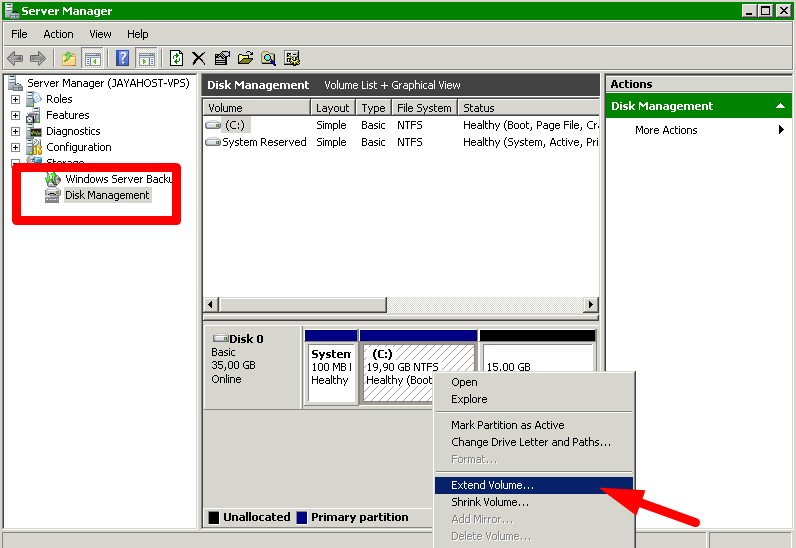Image resolution: width=796 pixels, height=548 pixels.
Task: Open the Action menu
Action: tap(58, 34)
